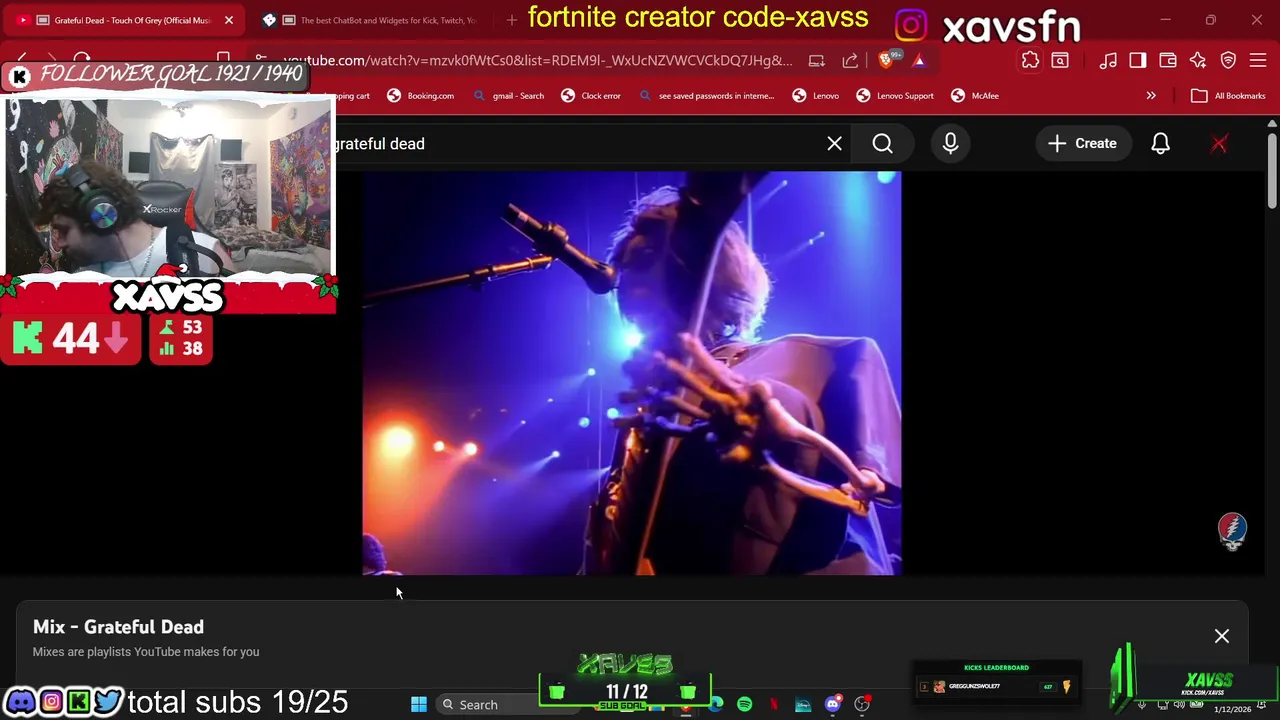Open Microsoft Edge from the taskbar

pyautogui.click(x=715, y=705)
